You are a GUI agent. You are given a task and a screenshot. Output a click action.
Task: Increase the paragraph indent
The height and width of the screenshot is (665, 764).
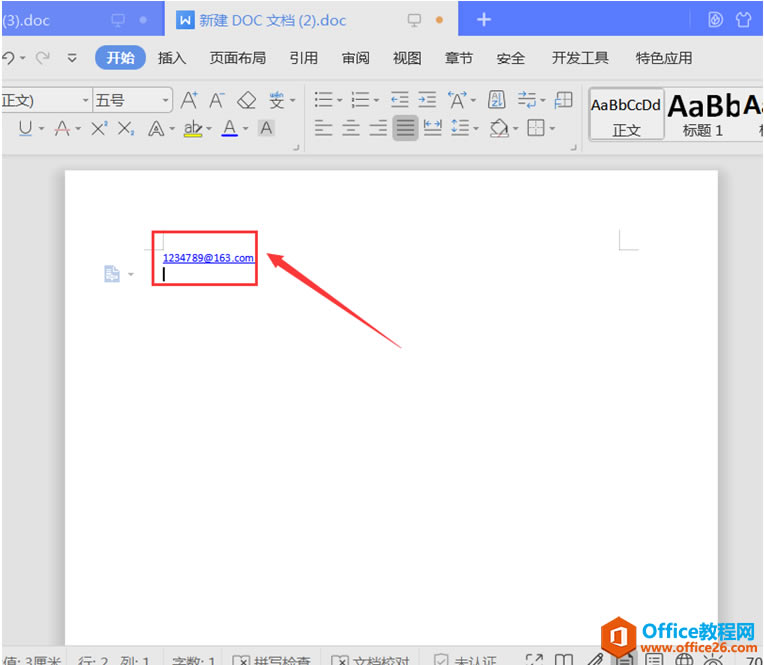click(427, 100)
